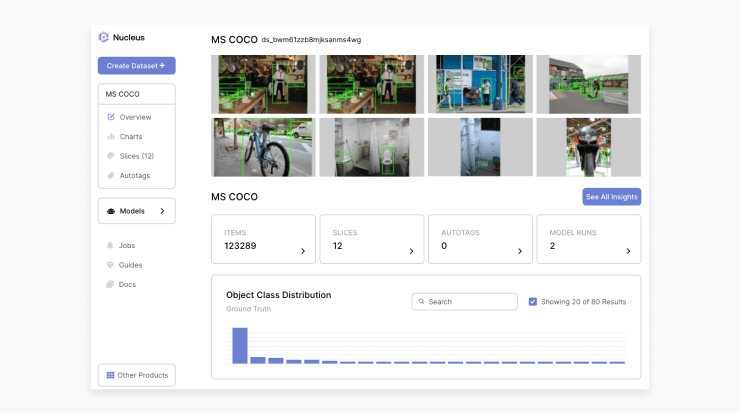
Task: Click the Nucleus logo icon
Action: [103, 37]
